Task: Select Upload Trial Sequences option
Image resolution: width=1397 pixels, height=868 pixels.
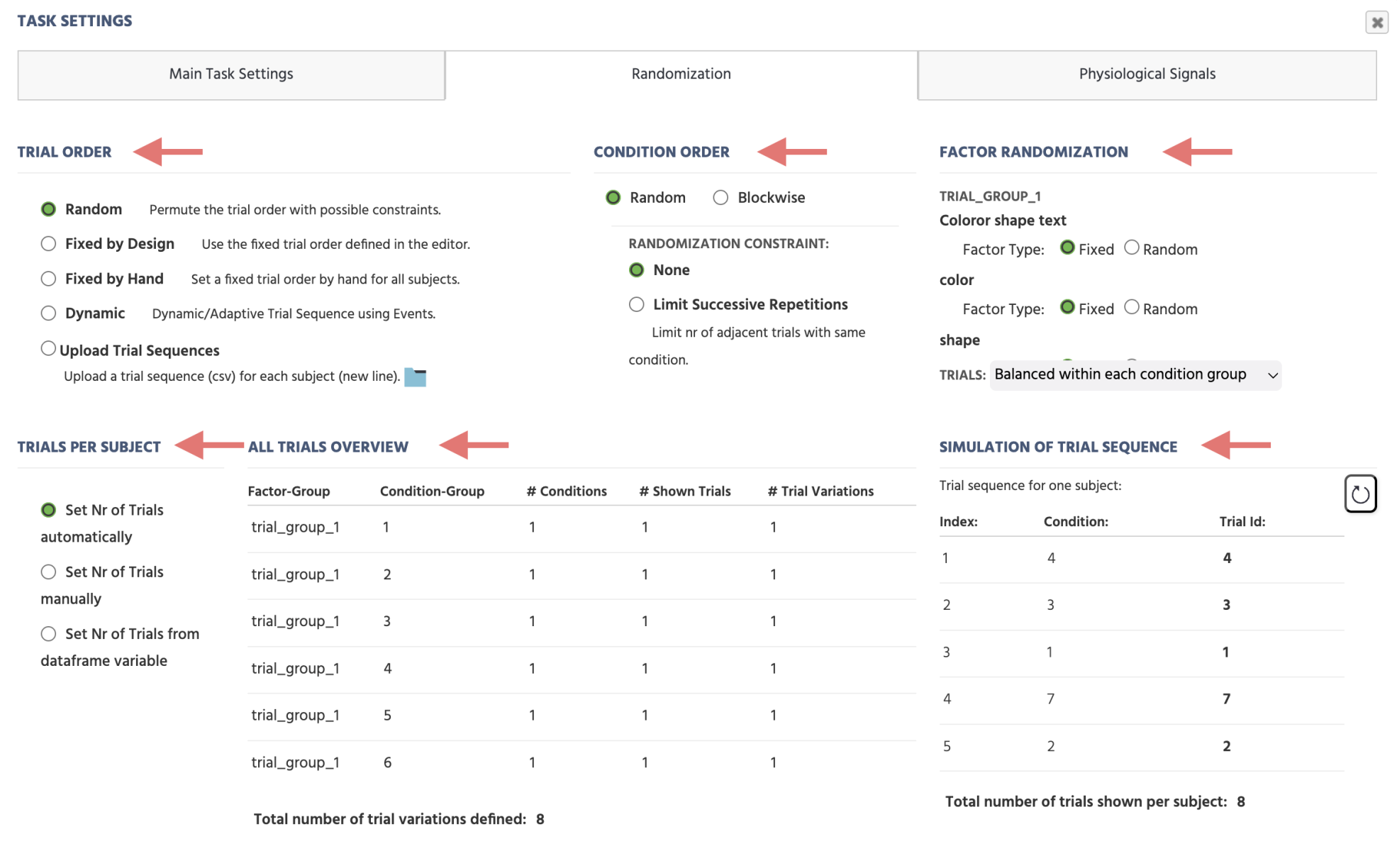Action: click(48, 347)
